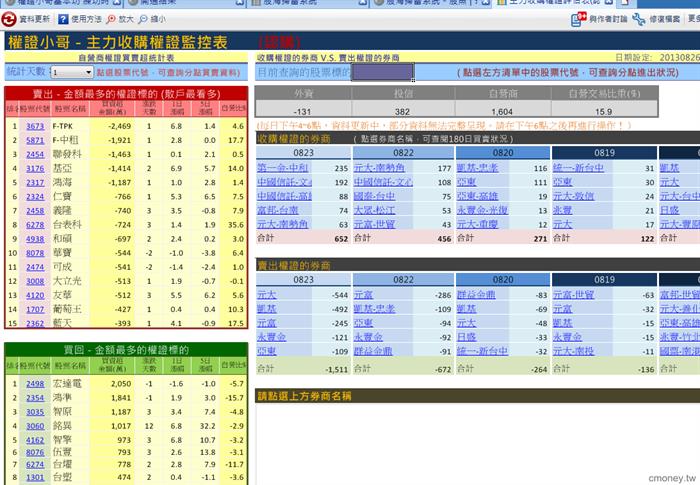Screen dimensions: 700x485
Task: Click broker 元富-世貿 in 0819 sellers column
Action: pyautogui.click(x=573, y=295)
